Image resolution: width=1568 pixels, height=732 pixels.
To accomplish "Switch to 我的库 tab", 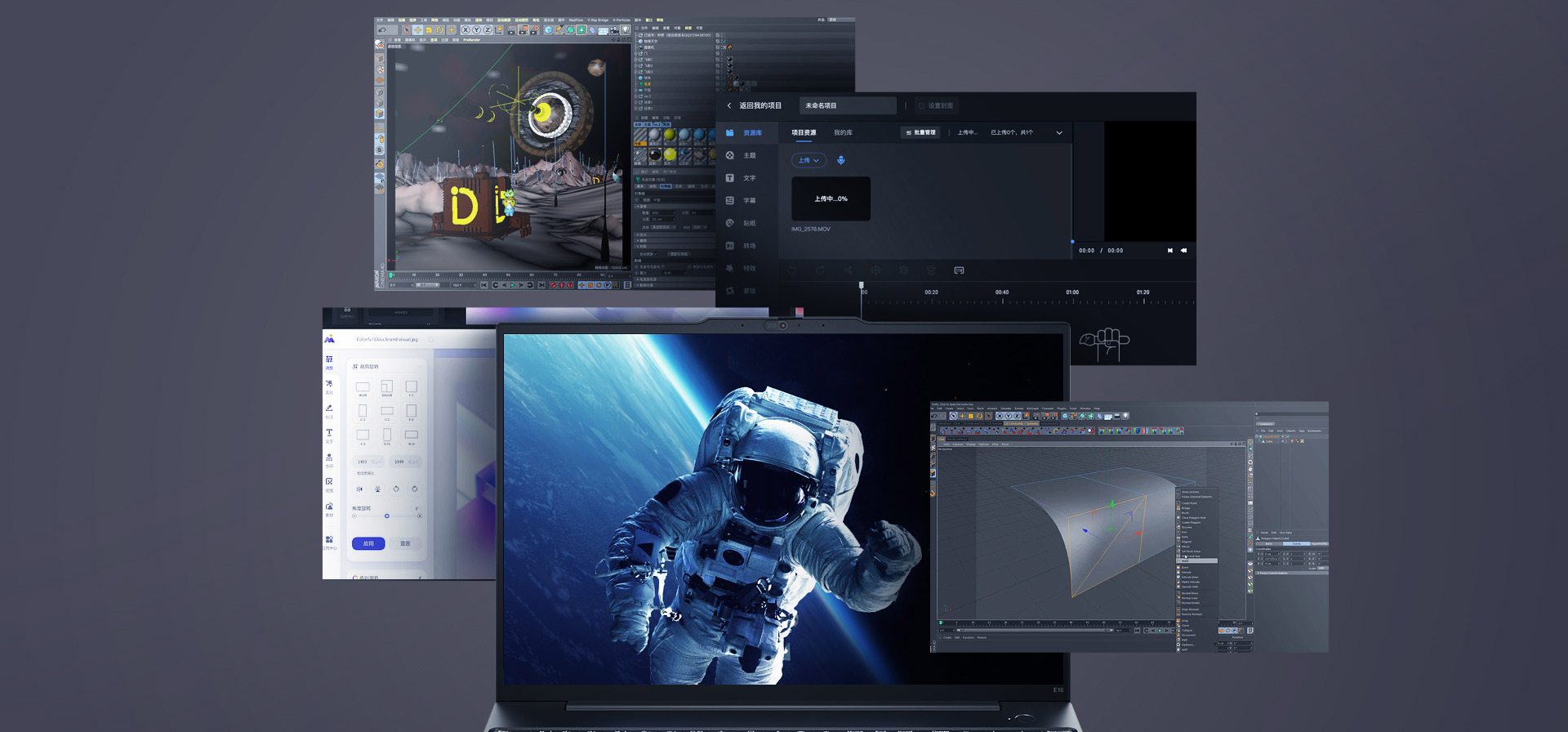I will pyautogui.click(x=843, y=132).
